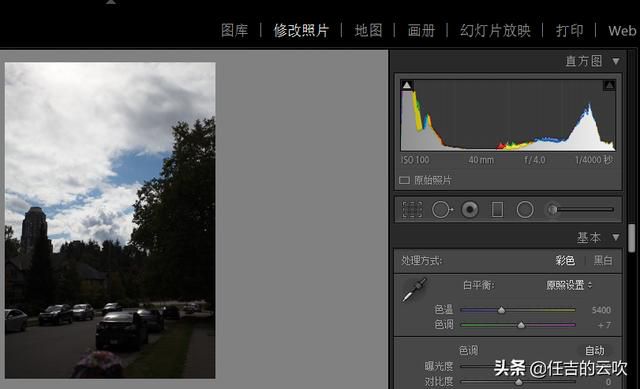Open the 幻灯片放映 module

(495, 31)
